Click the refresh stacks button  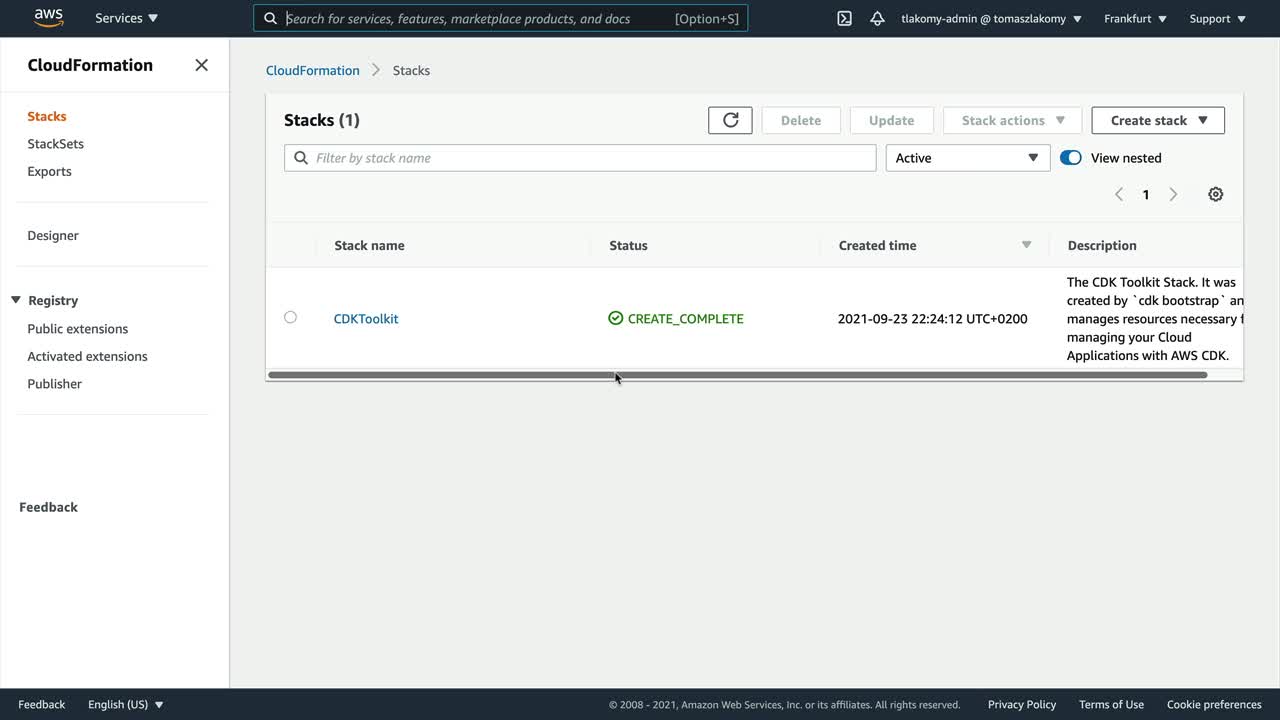tap(730, 120)
